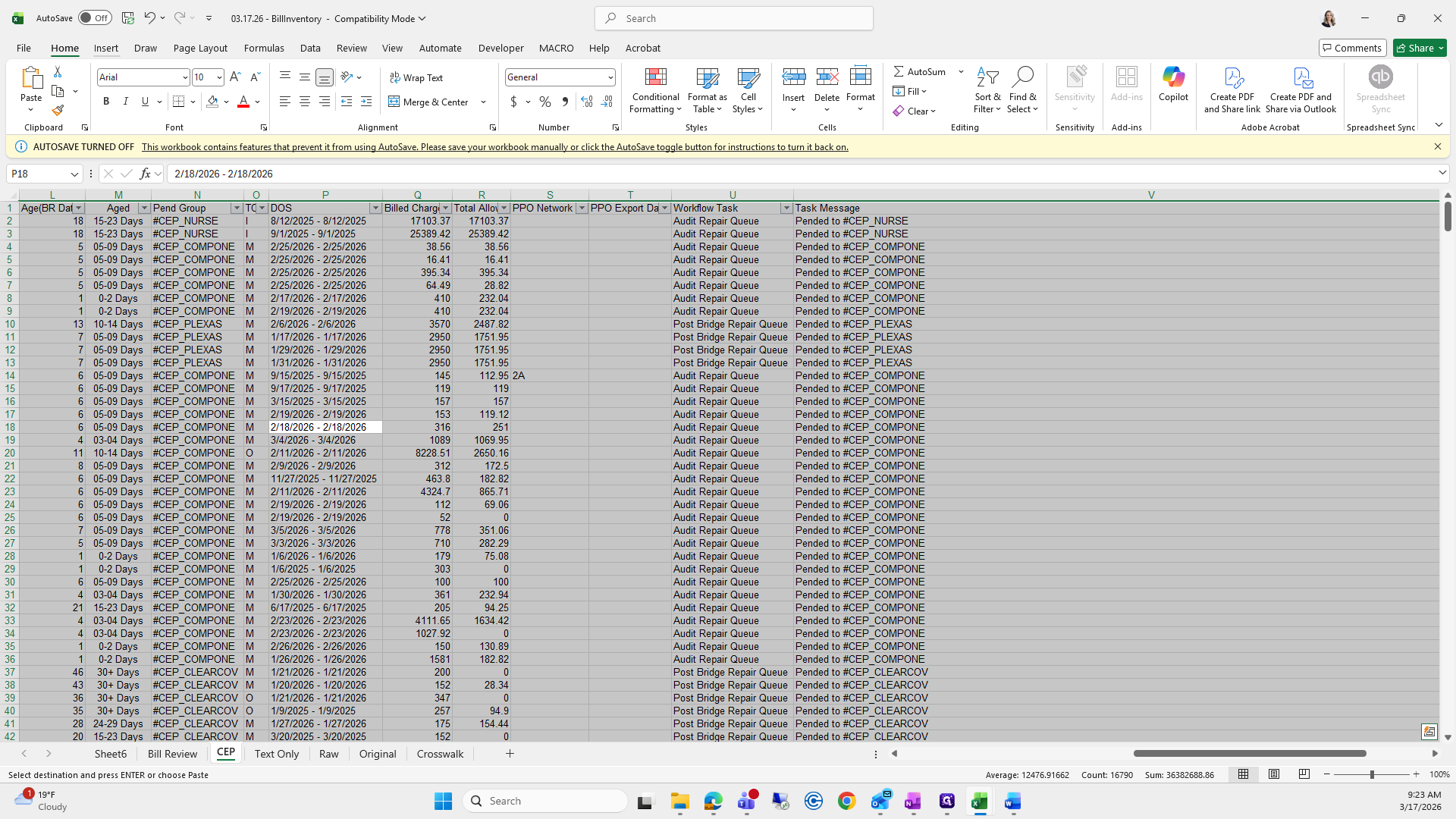The width and height of the screenshot is (1456, 819).
Task: Click the Percent Style icon
Action: tap(545, 102)
